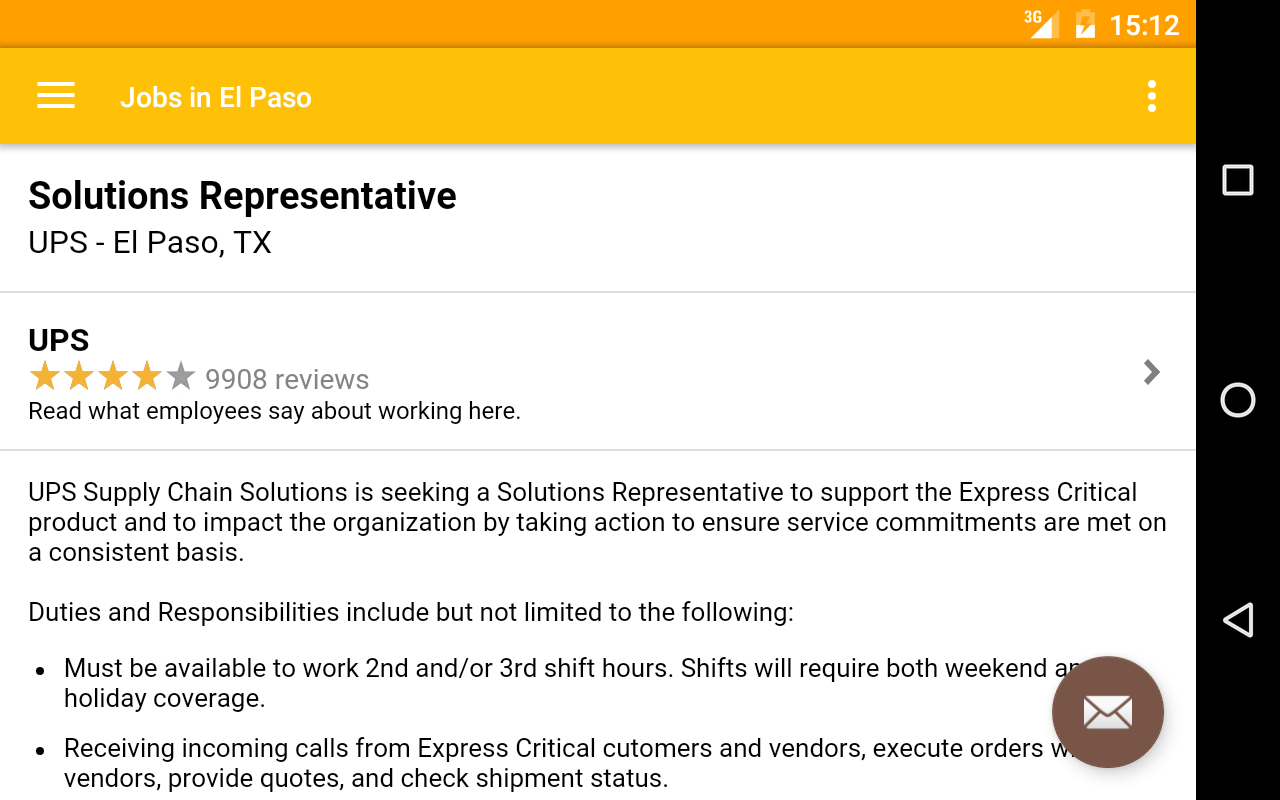Tap the UPS Supply Chain Solutions paragraph

pyautogui.click(x=597, y=522)
